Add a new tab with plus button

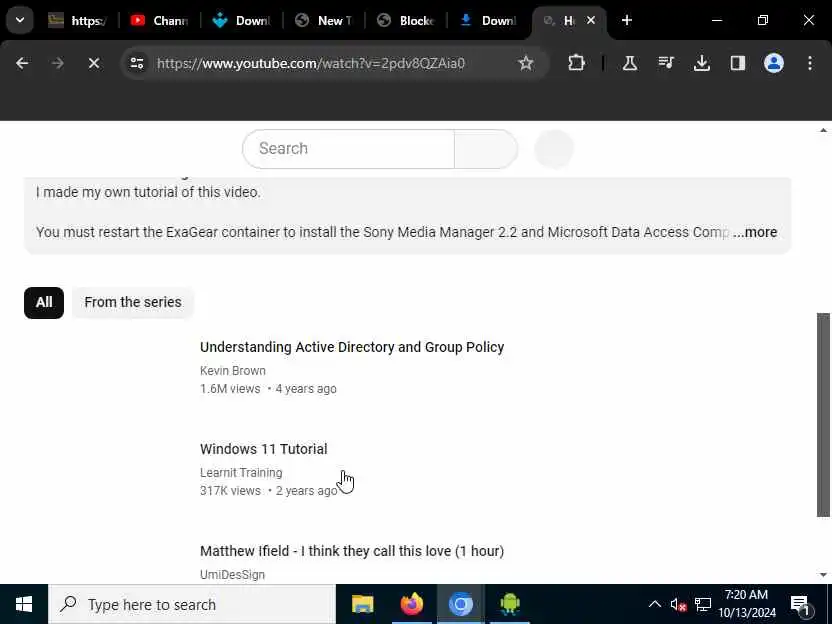(627, 21)
